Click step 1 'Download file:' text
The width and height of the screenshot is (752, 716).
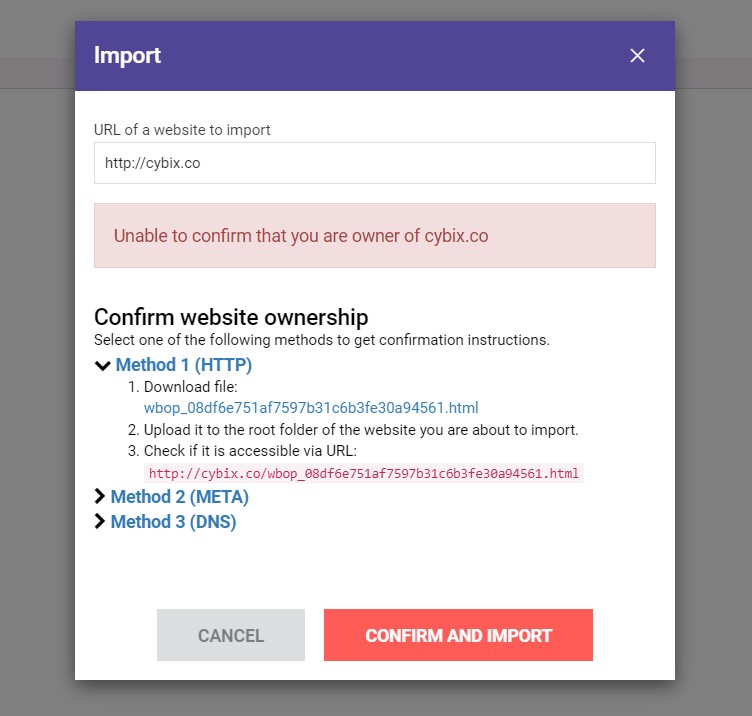coord(183,387)
